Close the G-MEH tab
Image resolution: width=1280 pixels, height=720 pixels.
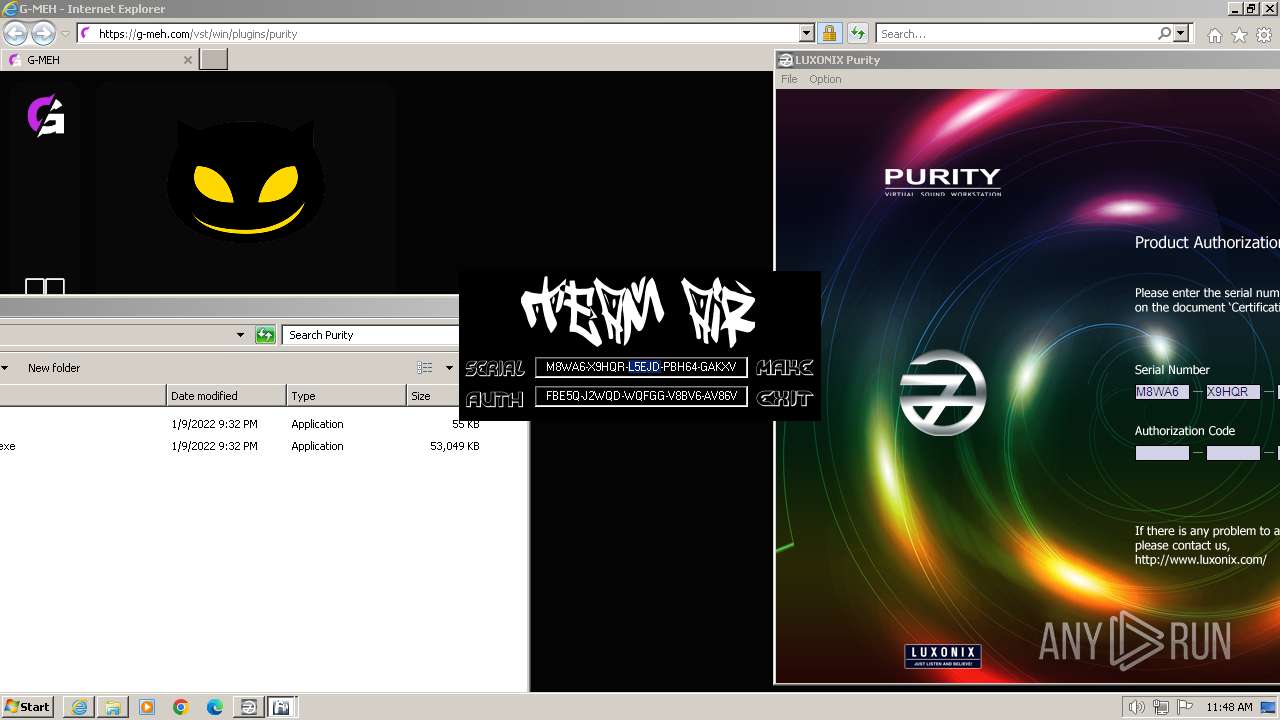[187, 60]
